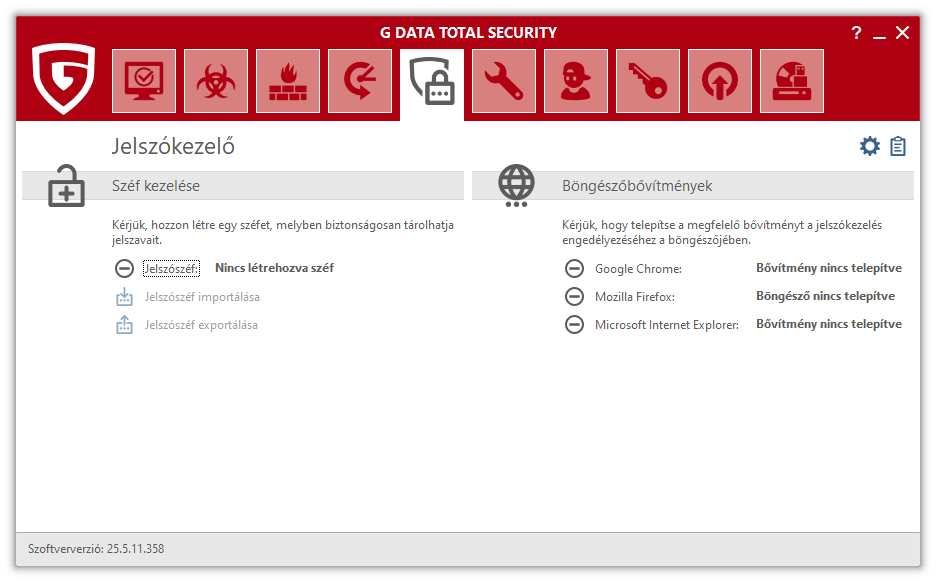Open the Backup restore arrow tab
The image size is (936, 582).
coord(360,81)
